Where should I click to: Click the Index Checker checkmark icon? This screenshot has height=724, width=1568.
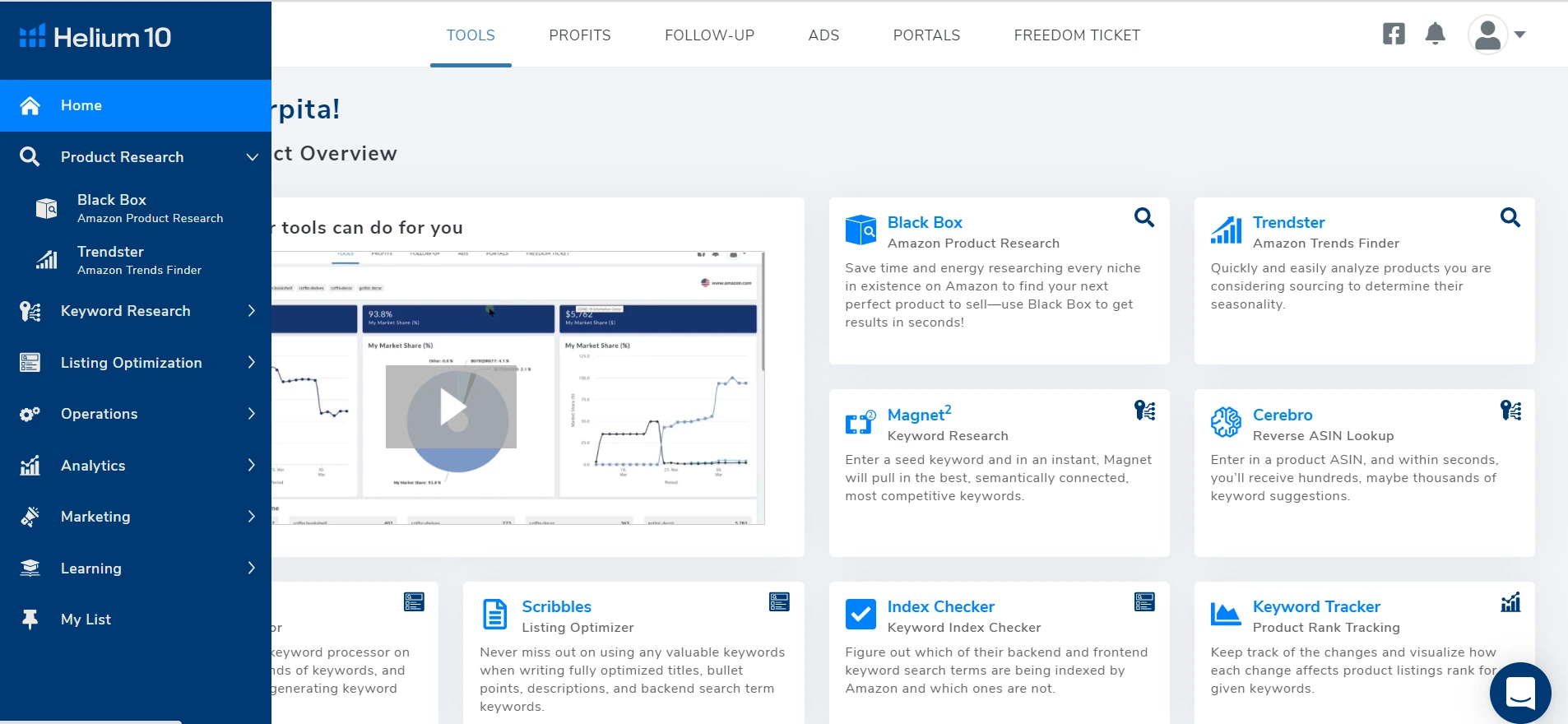[861, 614]
